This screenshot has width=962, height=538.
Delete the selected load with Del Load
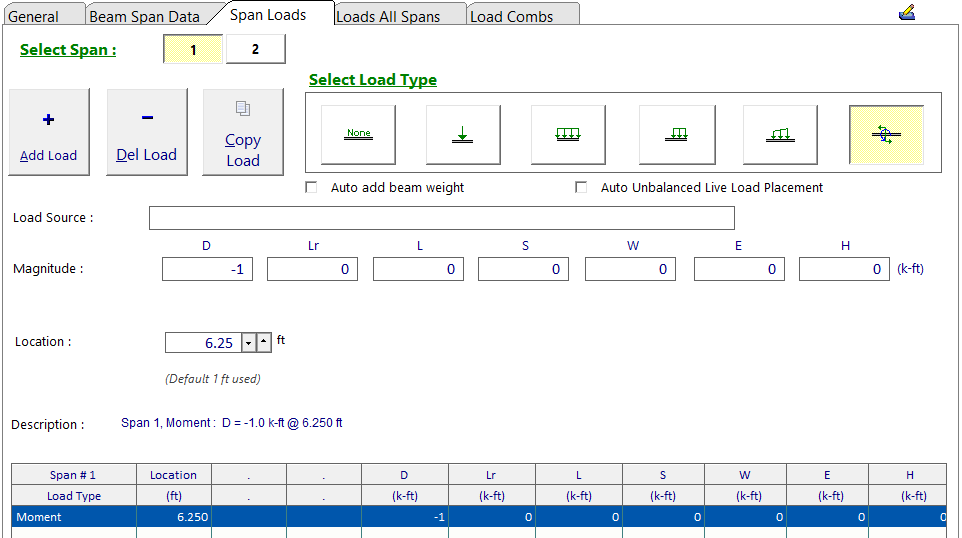coord(147,133)
